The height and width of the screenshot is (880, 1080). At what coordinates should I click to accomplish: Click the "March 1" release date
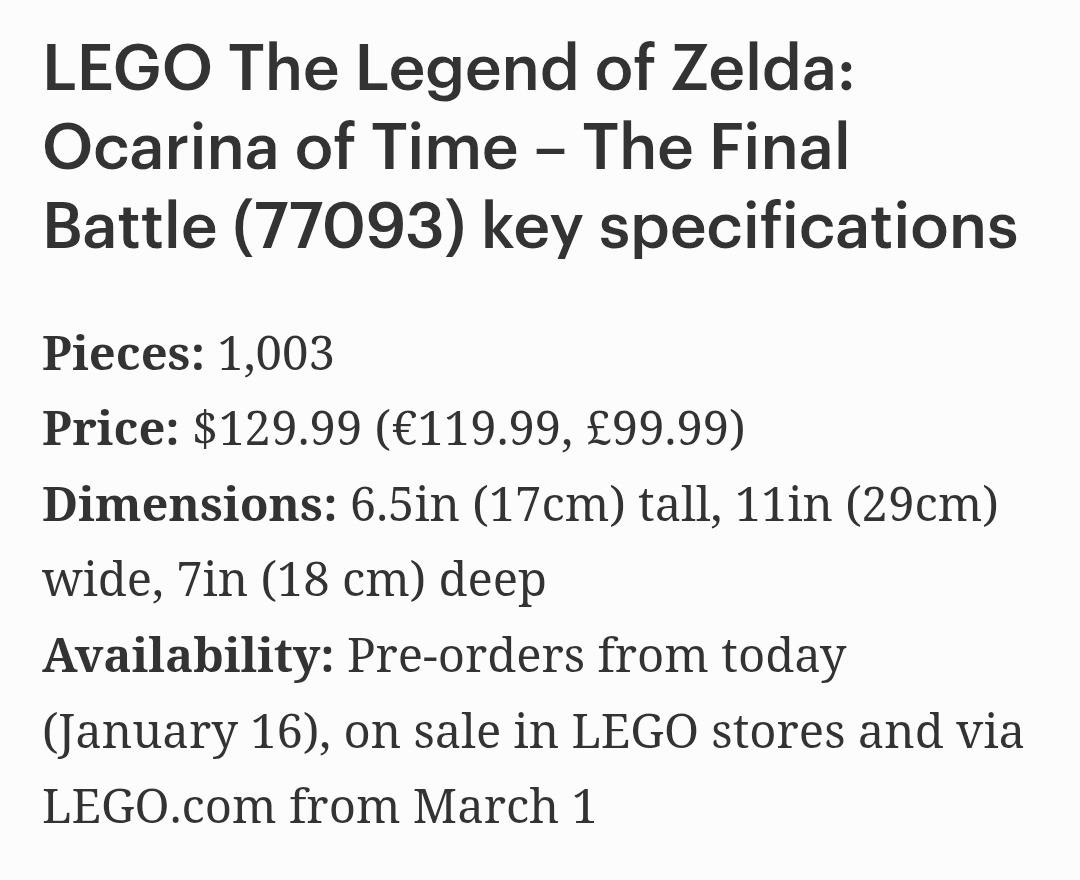click(505, 806)
